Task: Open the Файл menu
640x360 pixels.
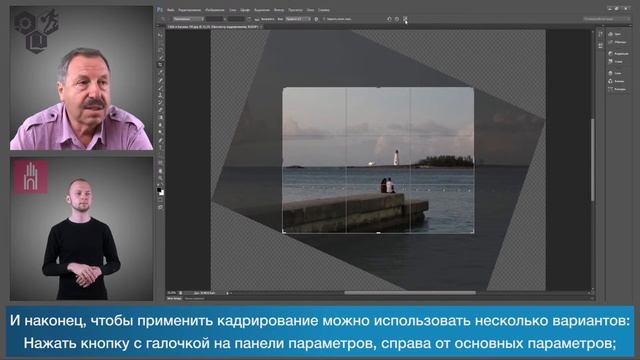Action: coord(171,10)
